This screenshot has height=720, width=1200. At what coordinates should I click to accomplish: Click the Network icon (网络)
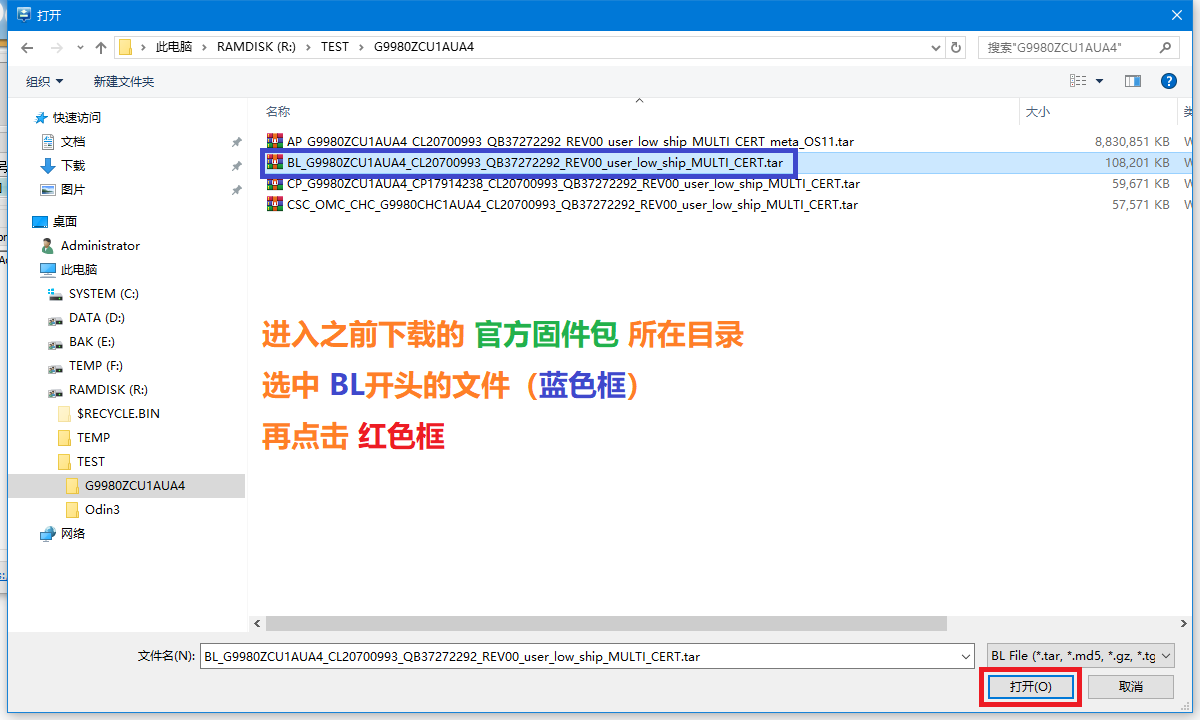pos(47,533)
